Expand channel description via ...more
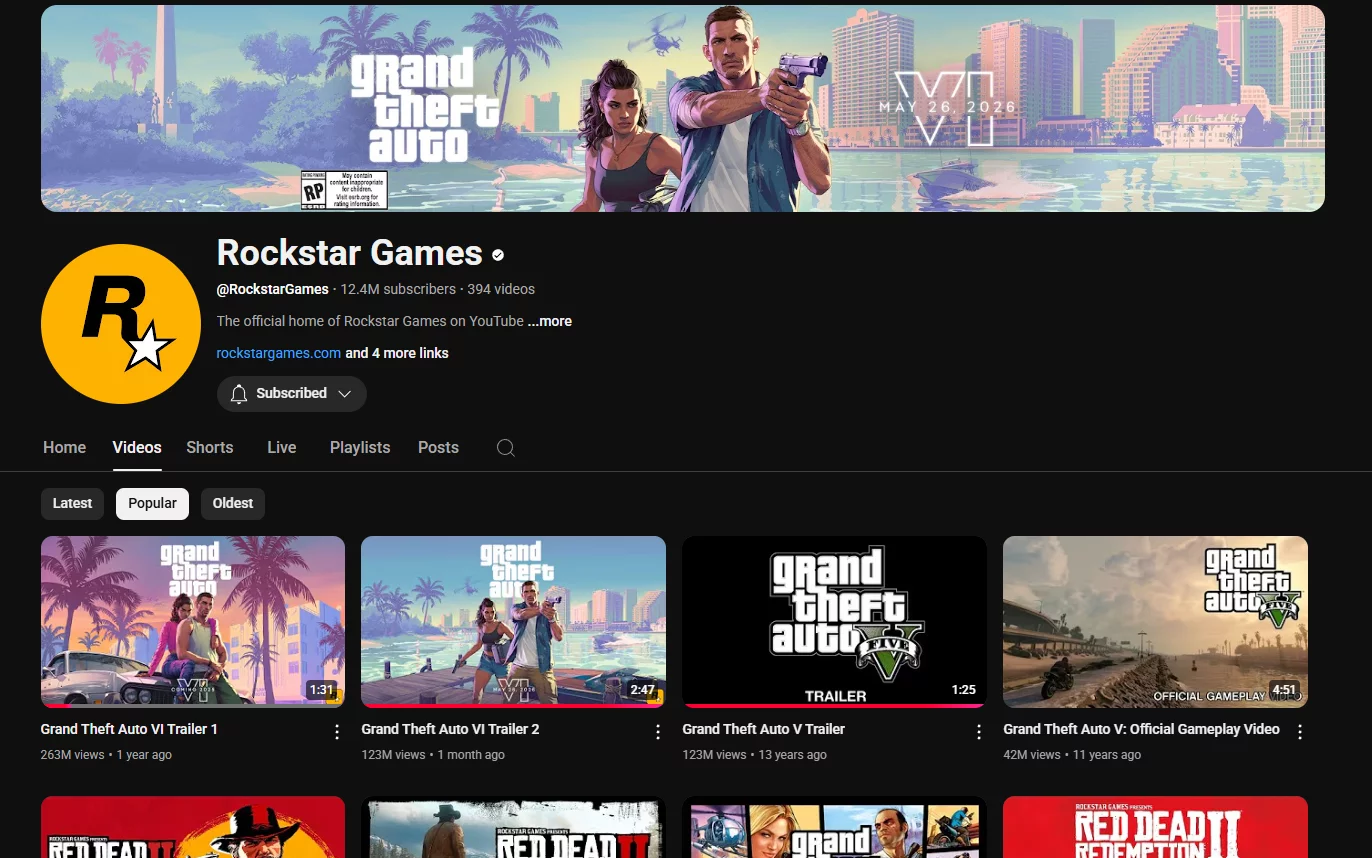The image size is (1372, 858). click(x=550, y=321)
